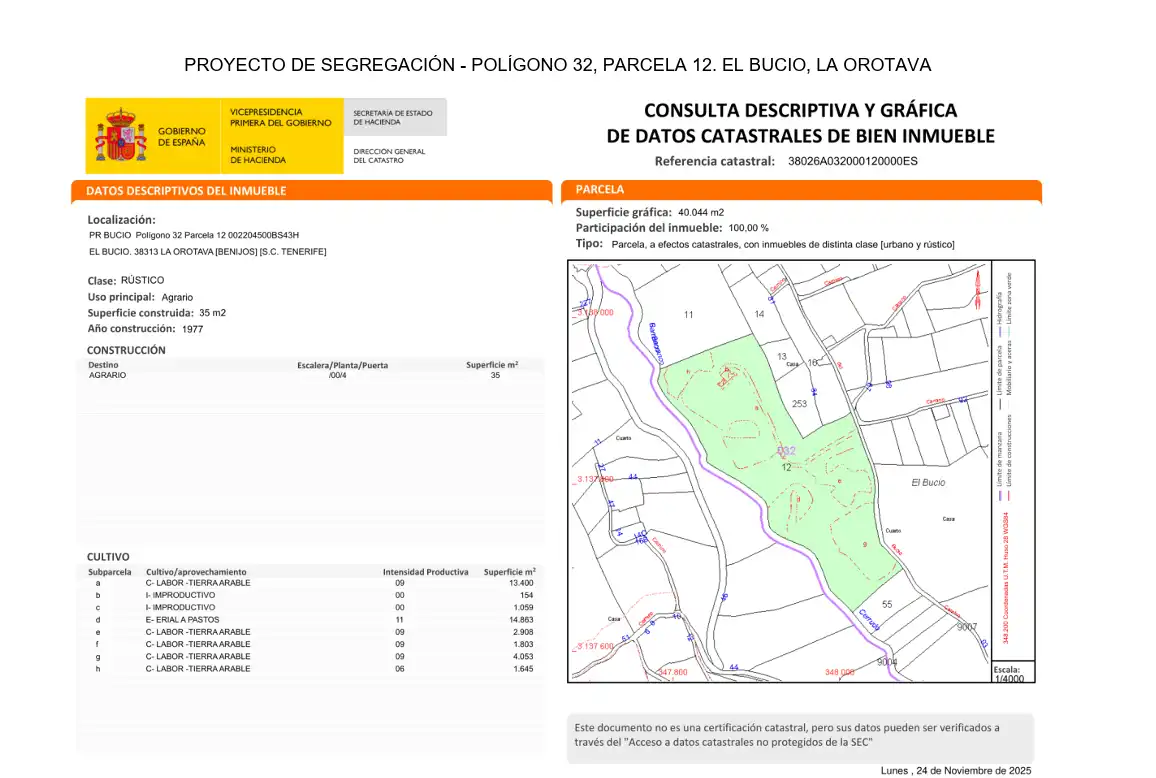Click 'E- ERIAL A PASTOS' in row d
Screen dimensions: 1156x778
click(182, 620)
